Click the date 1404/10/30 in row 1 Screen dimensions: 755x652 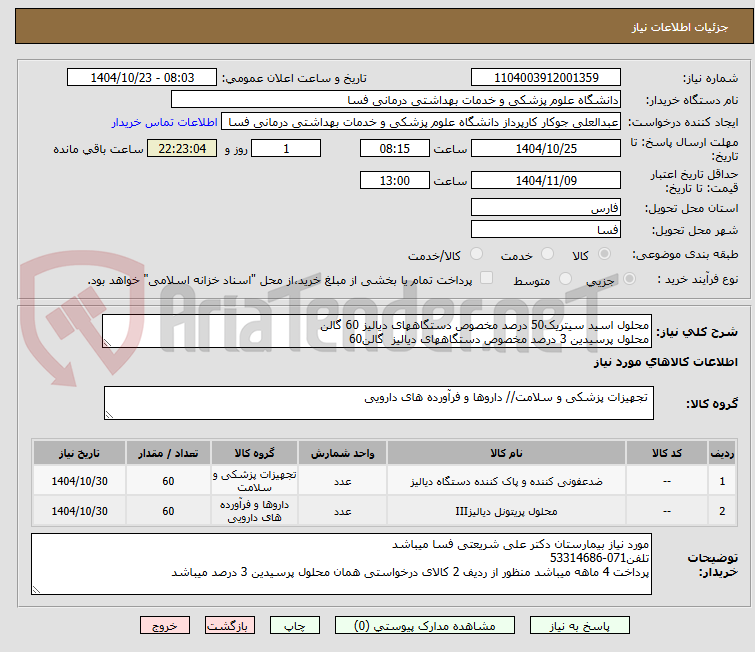pyautogui.click(x=79, y=481)
